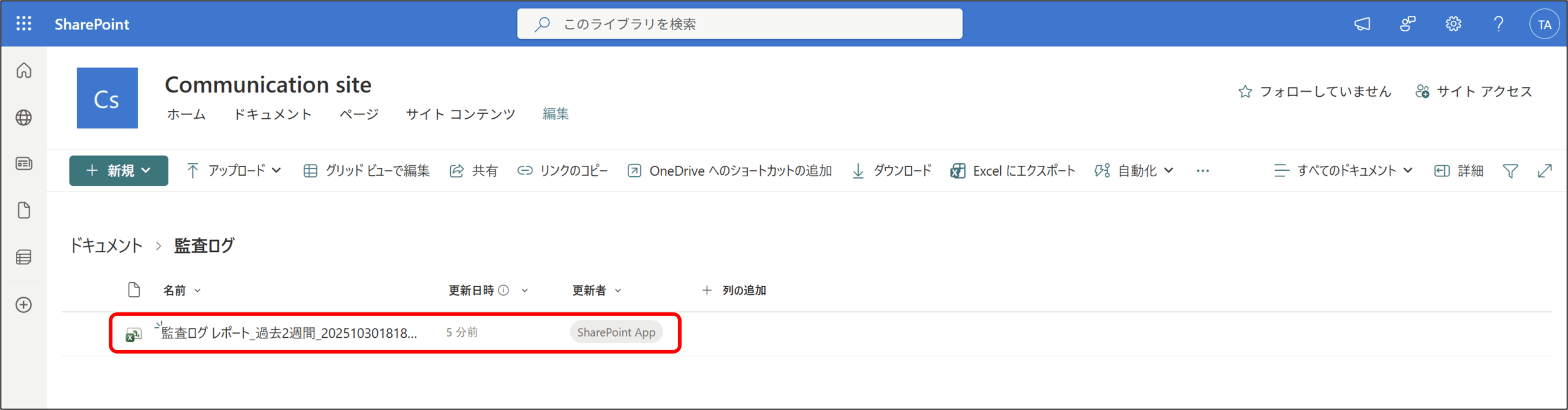Expand content with full screen arrow icon
The image size is (1568, 410).
tap(1544, 171)
